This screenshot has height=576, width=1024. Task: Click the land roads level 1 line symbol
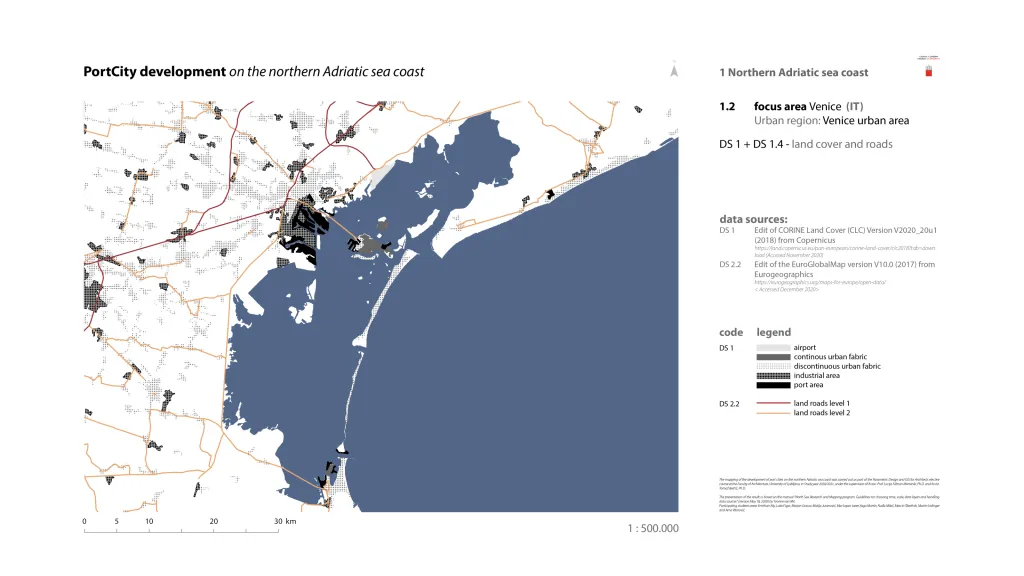click(x=772, y=403)
